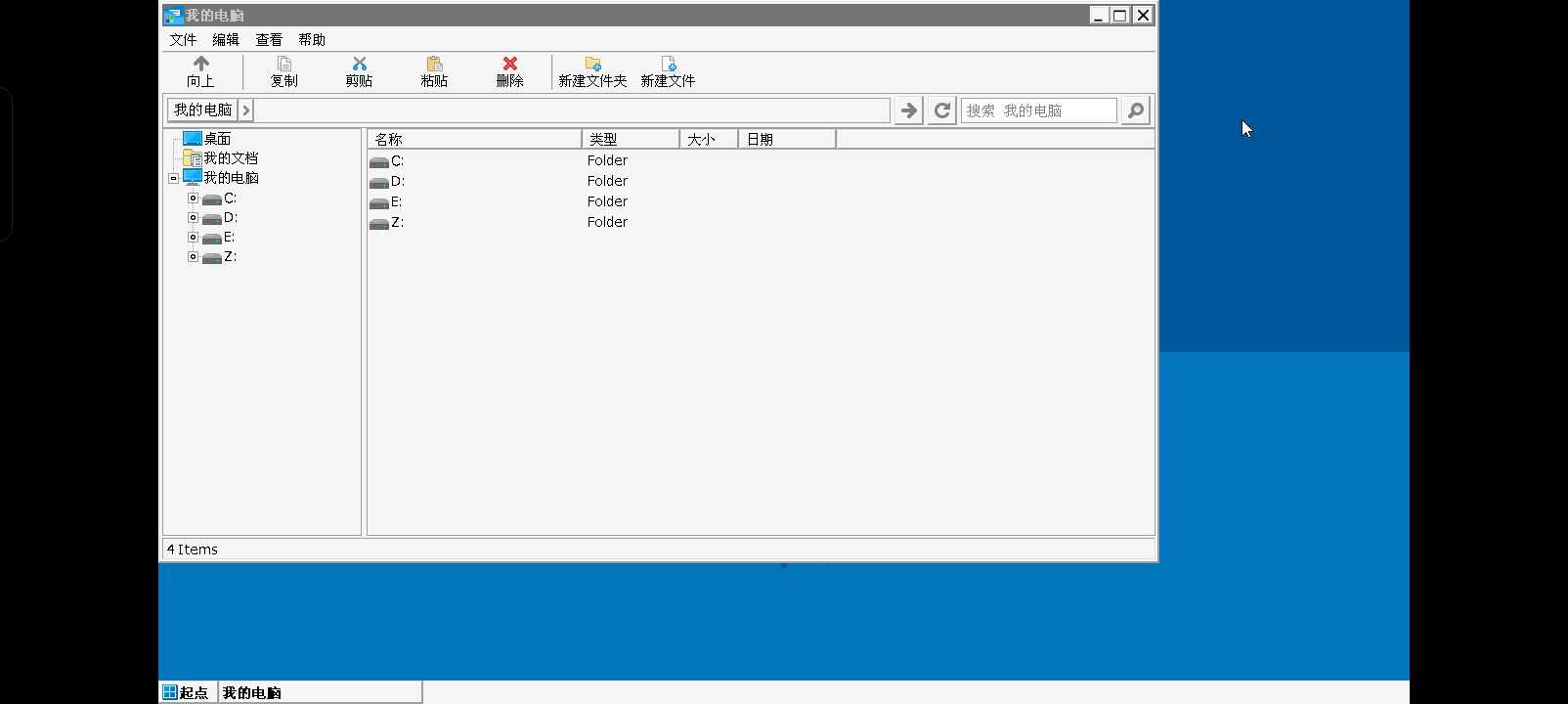The image size is (1568, 704).
Task: Click the Cut (剪贴) scissors icon
Action: (359, 65)
